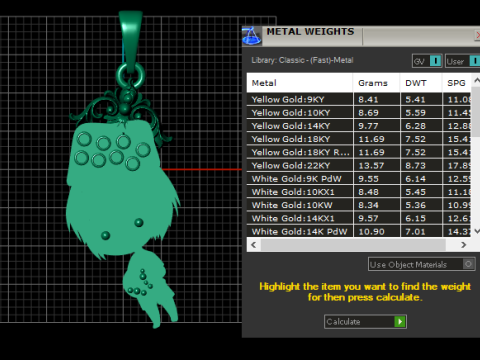This screenshot has width=480, height=360.
Task: Select the Yellow Gold:9KY row
Action: click(359, 99)
